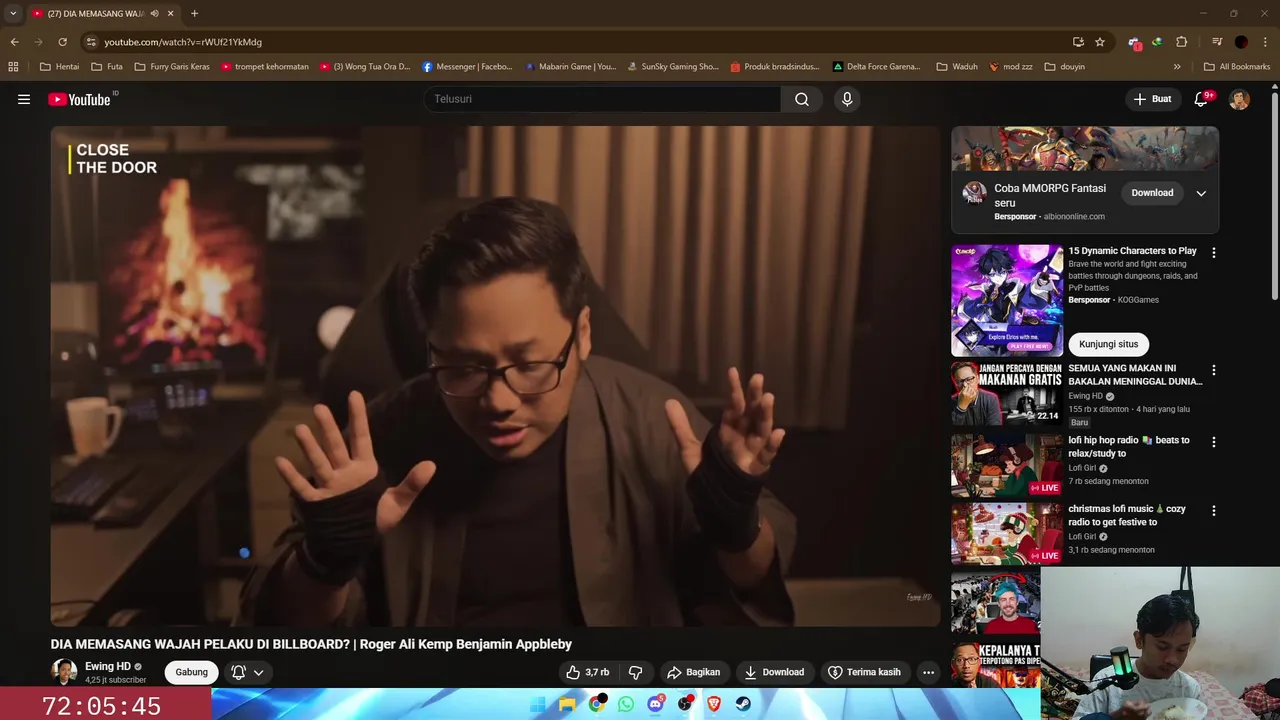Open the douyin bookmarks folder

coord(1064,67)
